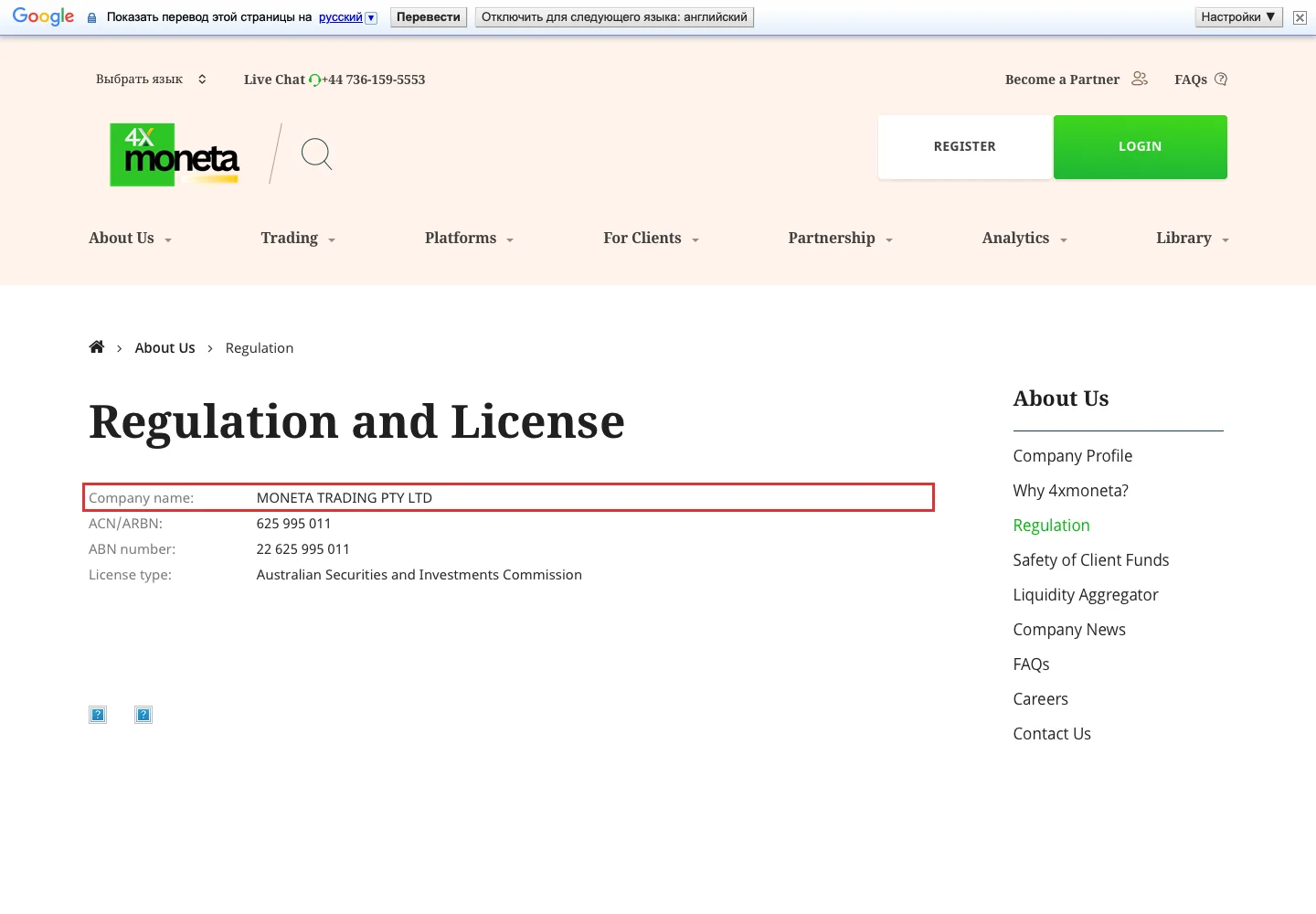Image resolution: width=1316 pixels, height=914 pixels.
Task: Click the License type: label
Action: 130,574
